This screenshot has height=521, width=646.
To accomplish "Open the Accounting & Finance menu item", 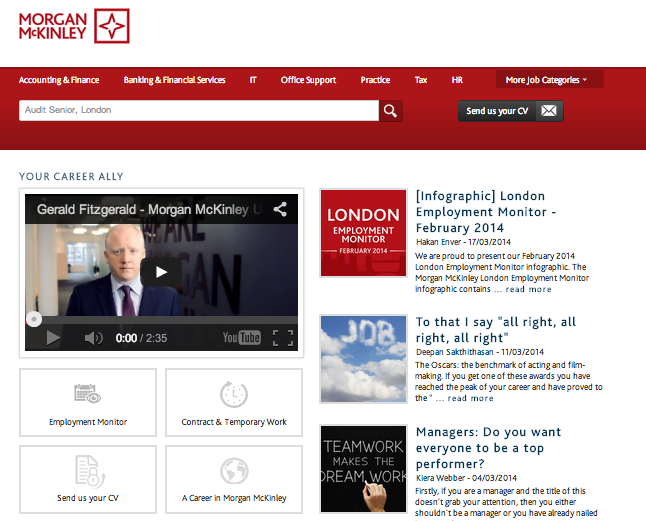I will click(x=59, y=80).
